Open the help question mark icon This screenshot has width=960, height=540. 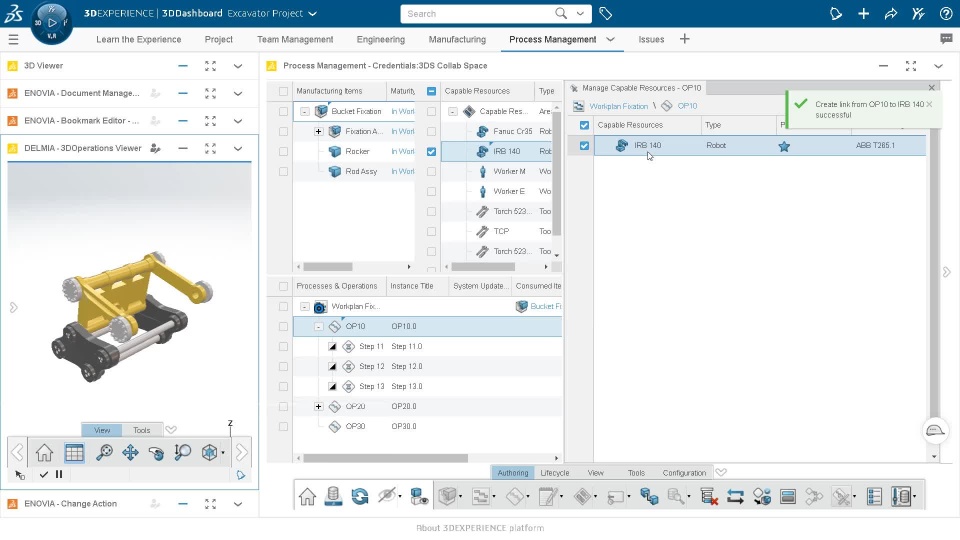[946, 13]
